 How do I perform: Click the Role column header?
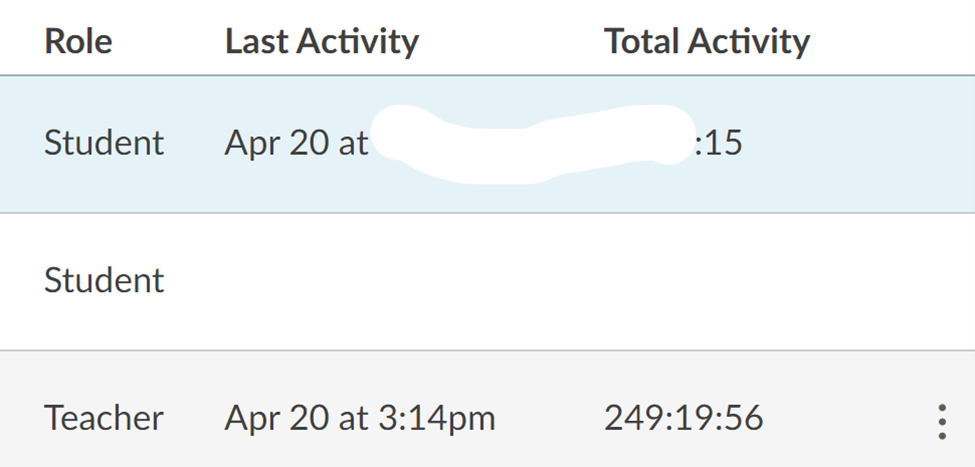(78, 41)
